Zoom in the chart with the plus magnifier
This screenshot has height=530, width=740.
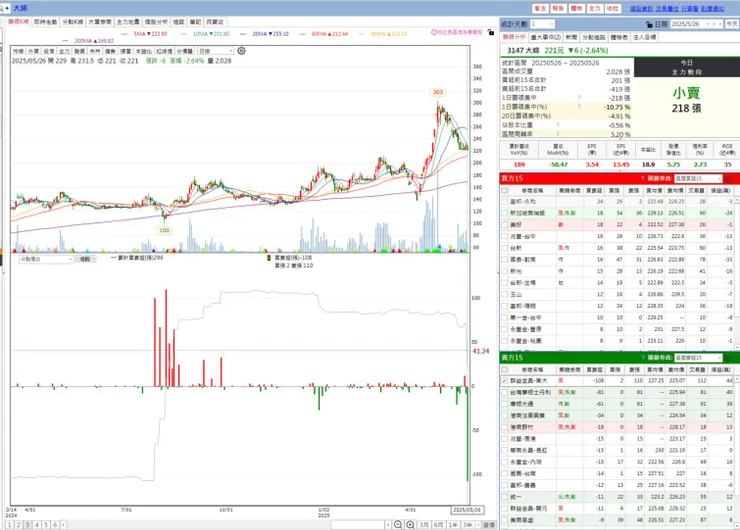click(x=410, y=525)
